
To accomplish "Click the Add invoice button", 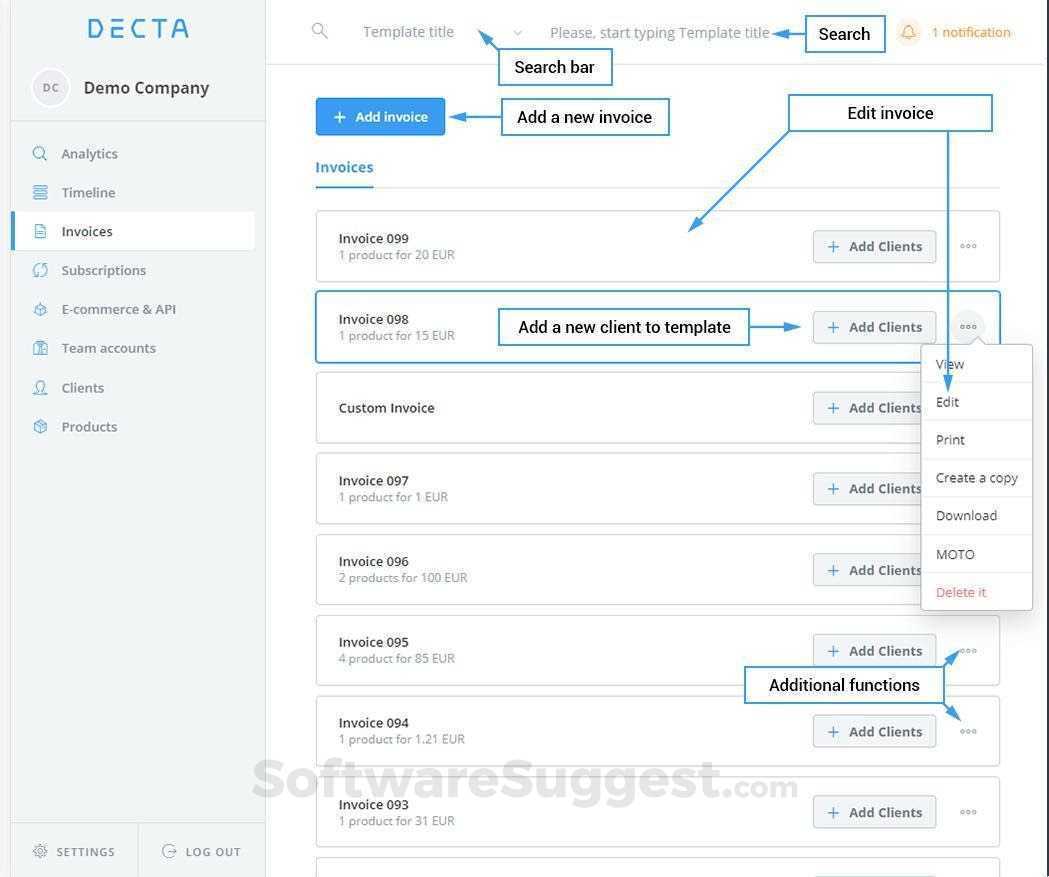I will (x=380, y=116).
